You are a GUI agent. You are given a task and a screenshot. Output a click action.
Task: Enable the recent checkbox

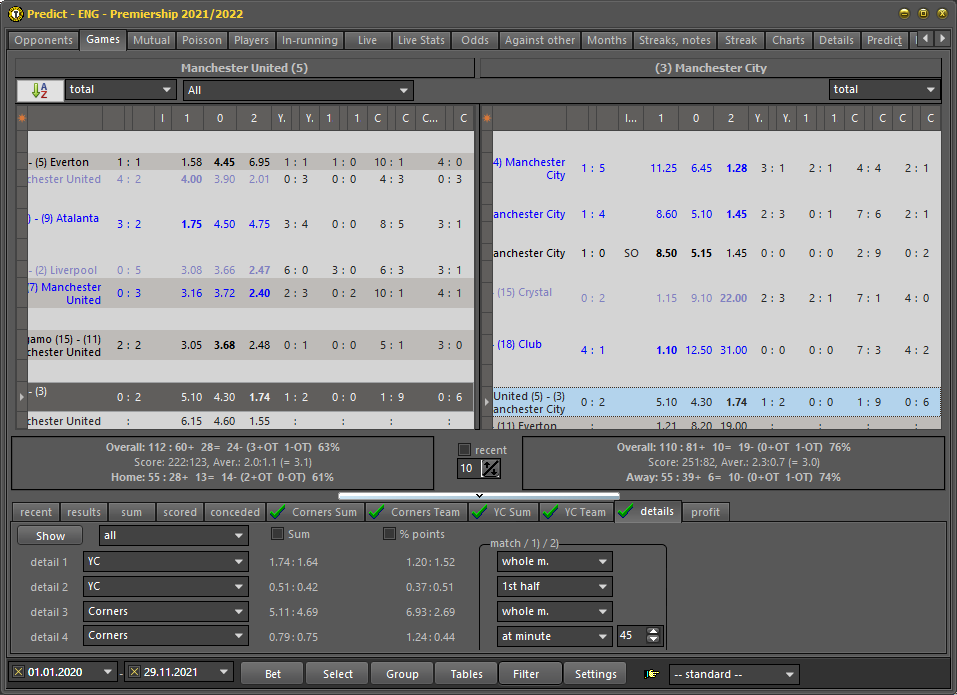pyautogui.click(x=464, y=450)
